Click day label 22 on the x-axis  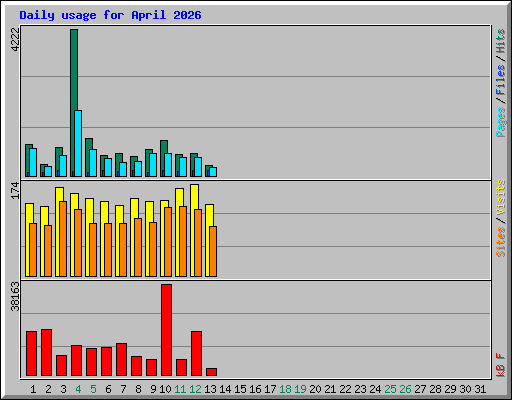pos(345,389)
